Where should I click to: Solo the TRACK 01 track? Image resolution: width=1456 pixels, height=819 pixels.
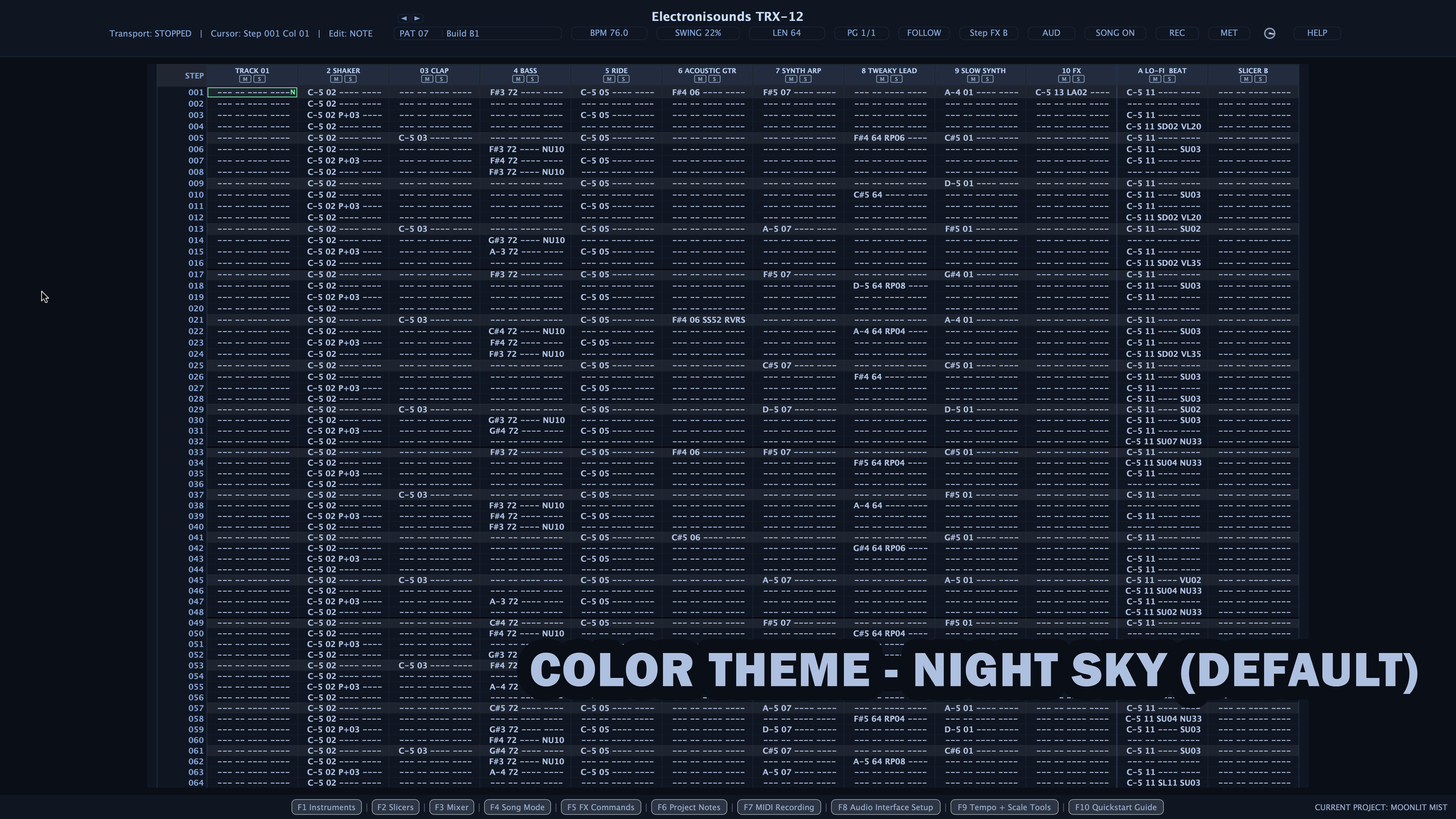click(259, 79)
